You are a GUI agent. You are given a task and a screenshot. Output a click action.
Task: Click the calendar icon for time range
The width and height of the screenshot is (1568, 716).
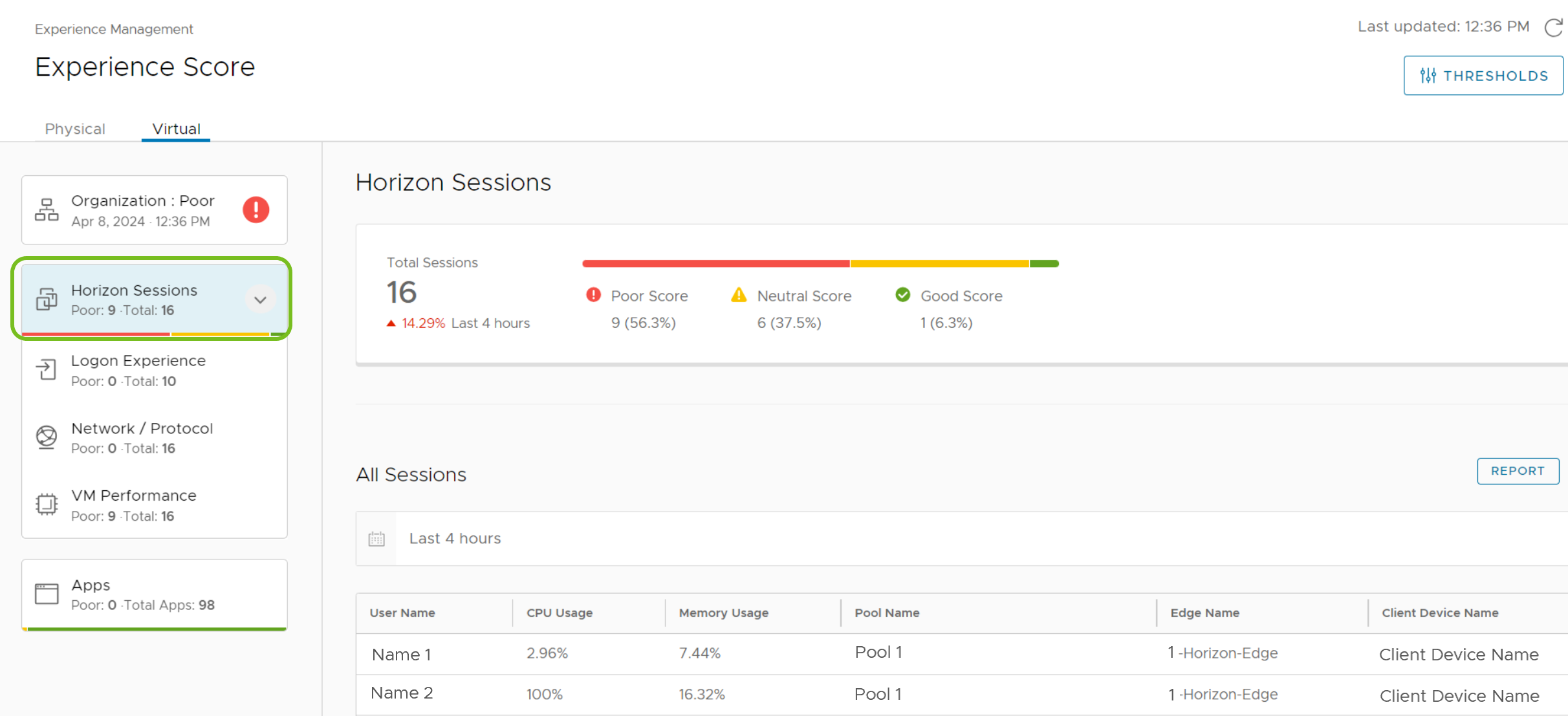pyautogui.click(x=376, y=539)
